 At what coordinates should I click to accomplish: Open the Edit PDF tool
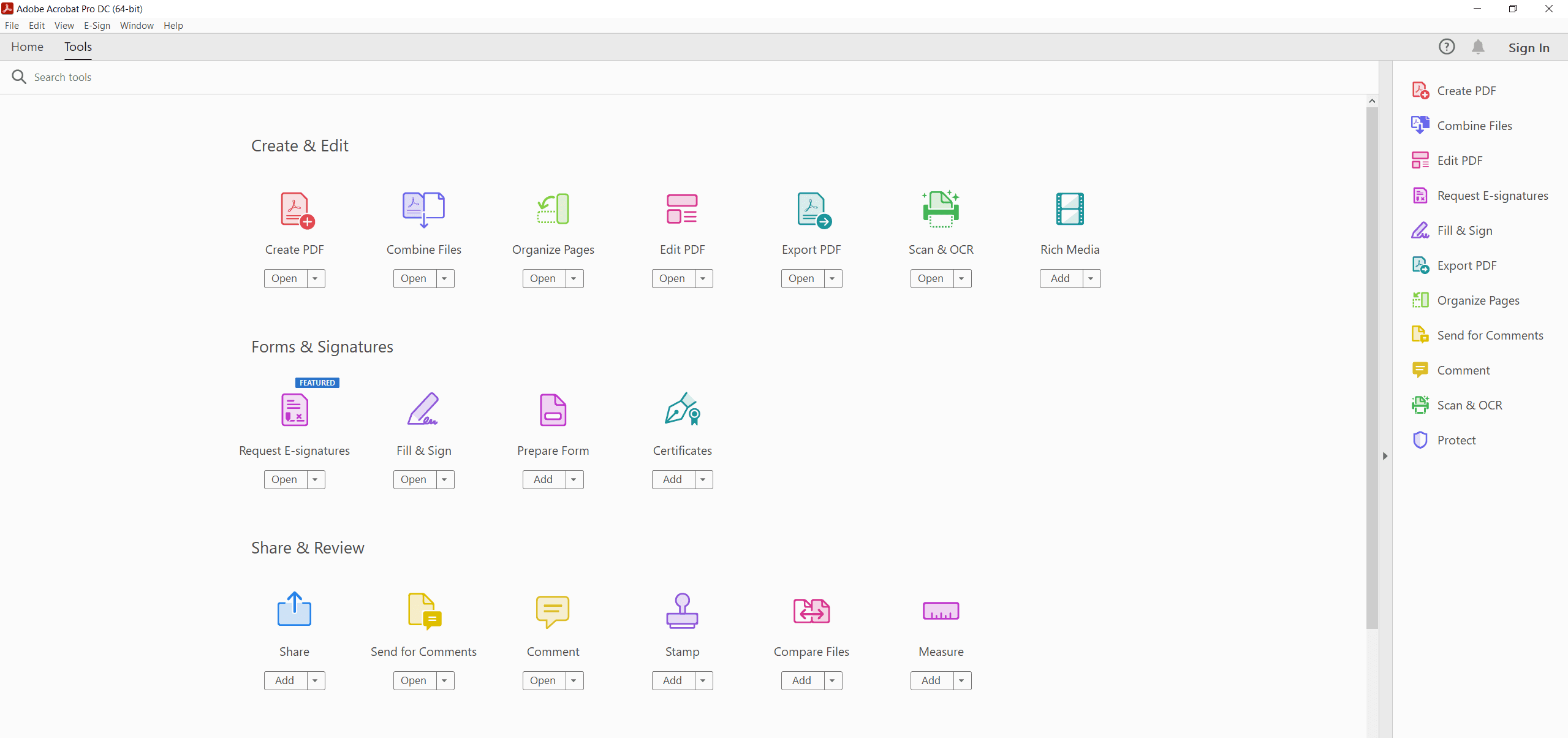pyautogui.click(x=670, y=278)
